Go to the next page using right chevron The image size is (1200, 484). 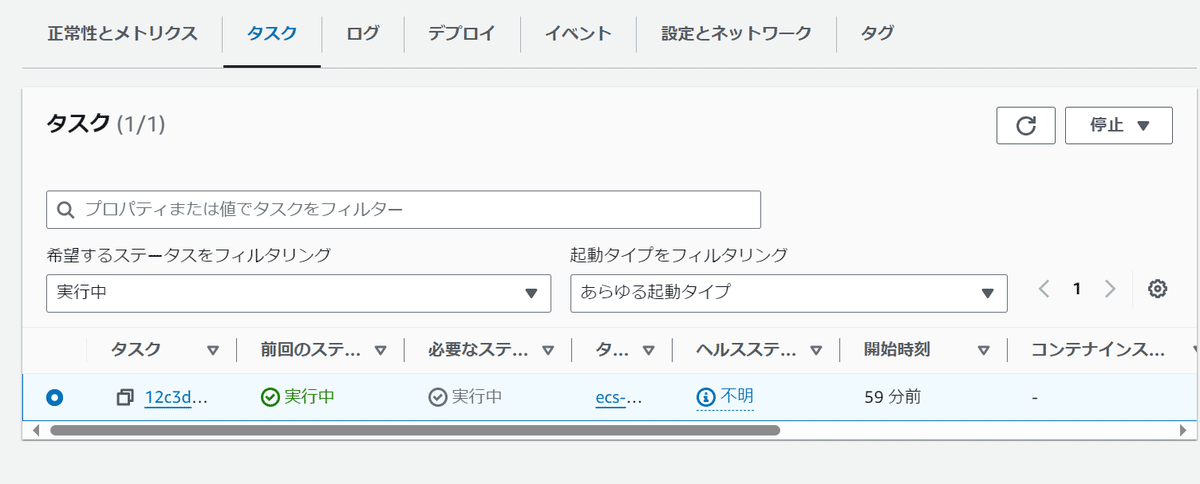tap(1109, 289)
